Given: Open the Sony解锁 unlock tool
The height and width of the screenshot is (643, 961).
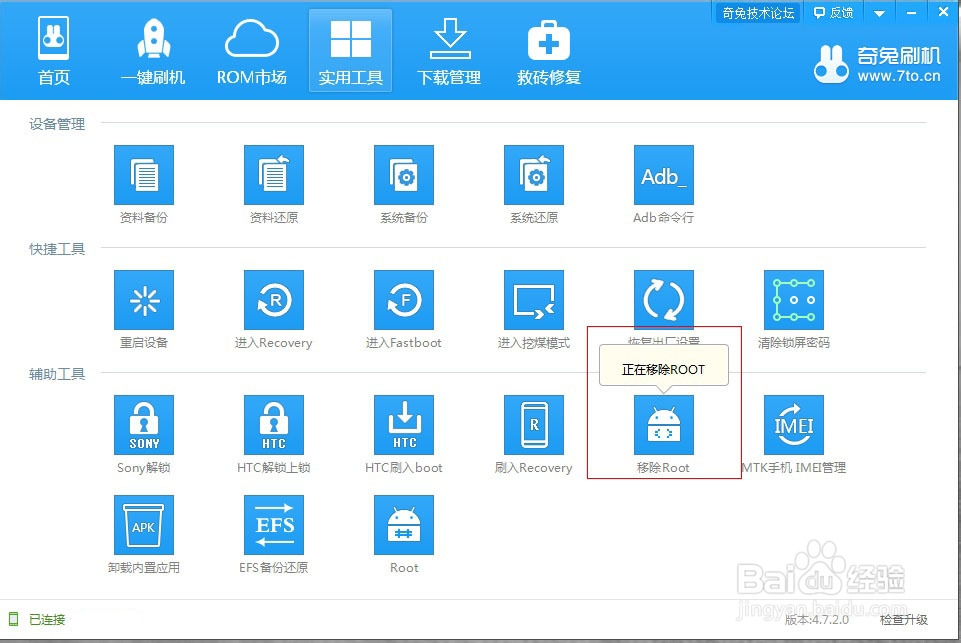Looking at the screenshot, I should click(x=144, y=424).
